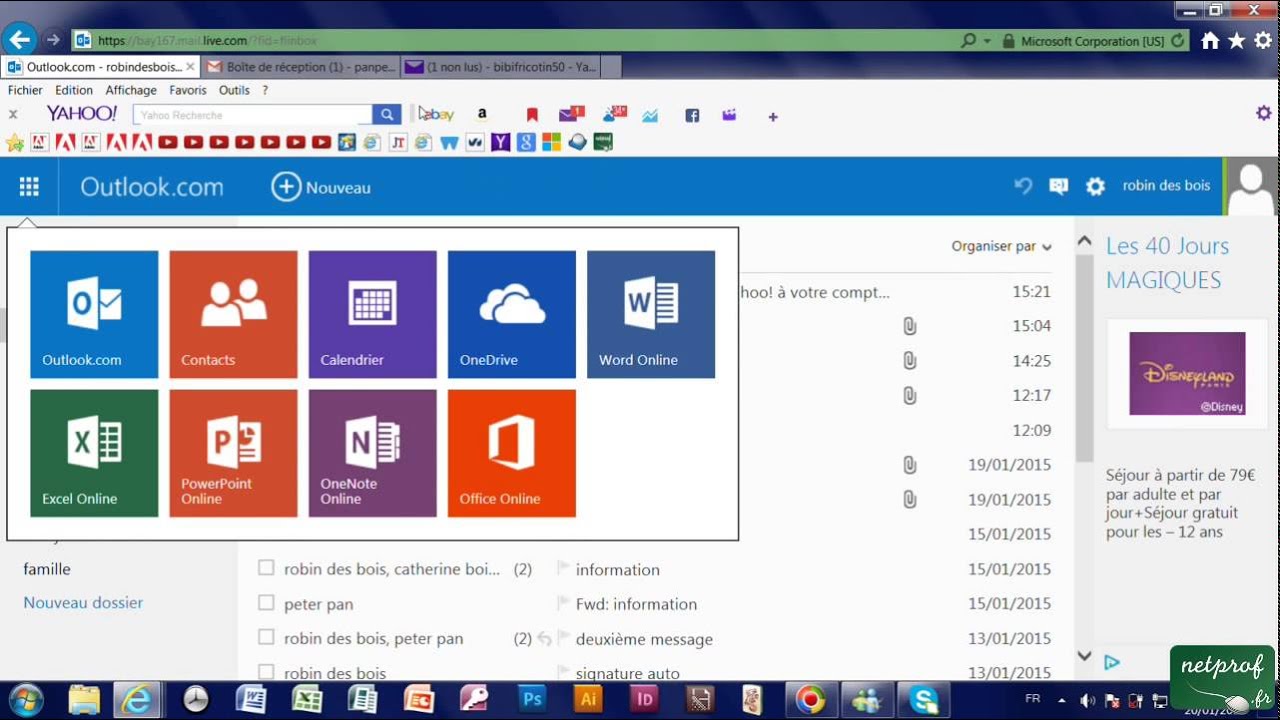Open the Contacts tile
This screenshot has height=720, width=1280.
pos(233,314)
